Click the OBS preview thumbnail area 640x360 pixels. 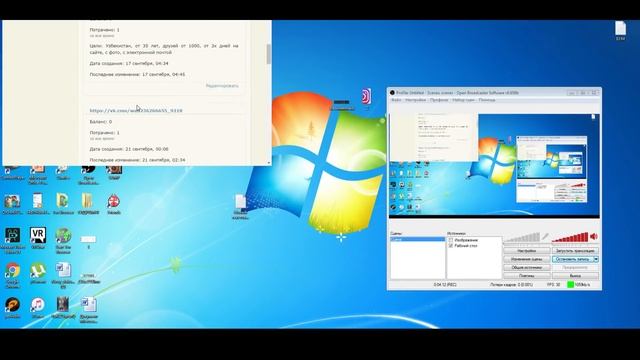[x=494, y=166]
